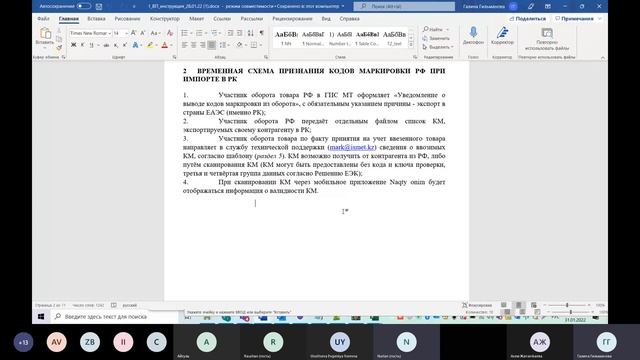
Task: Open the numbered list dropdown
Action: click(x=207, y=33)
